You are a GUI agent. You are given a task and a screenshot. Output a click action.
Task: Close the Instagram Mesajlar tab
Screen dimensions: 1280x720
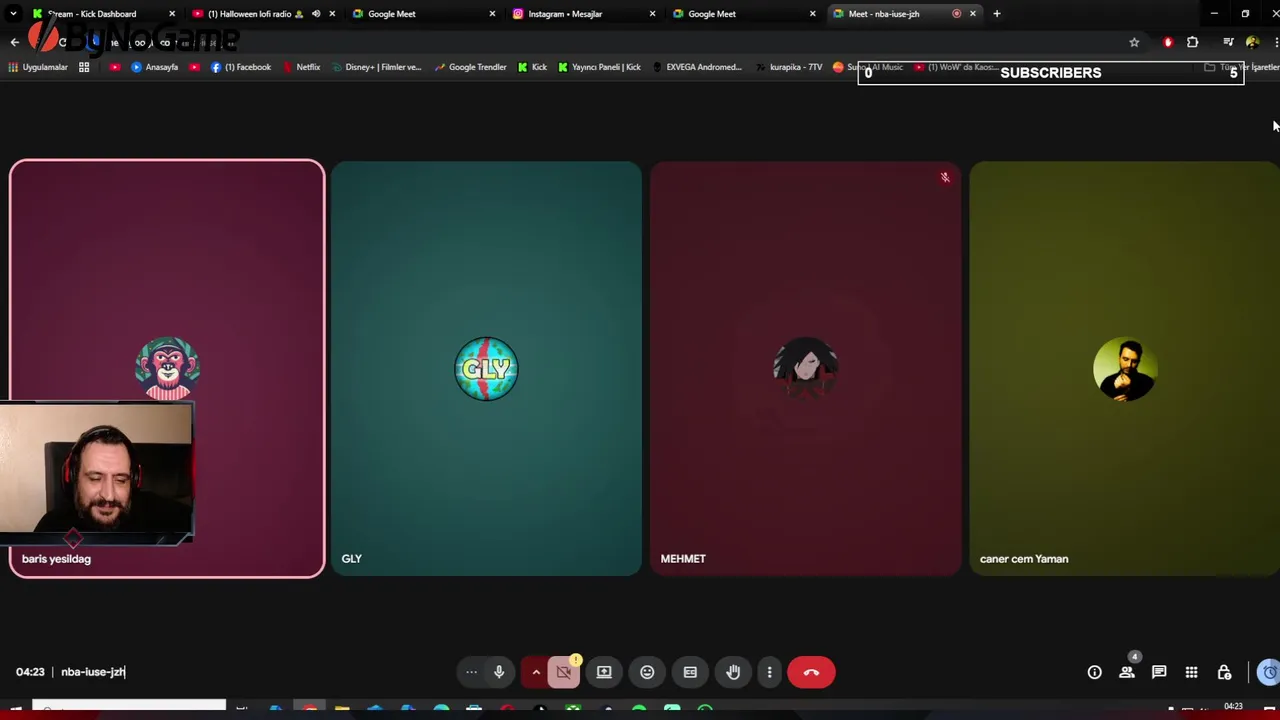pyautogui.click(x=652, y=14)
